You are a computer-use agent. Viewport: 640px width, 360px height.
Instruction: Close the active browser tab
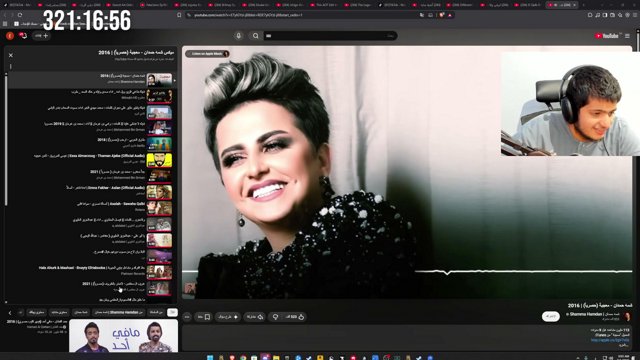[574, 5]
